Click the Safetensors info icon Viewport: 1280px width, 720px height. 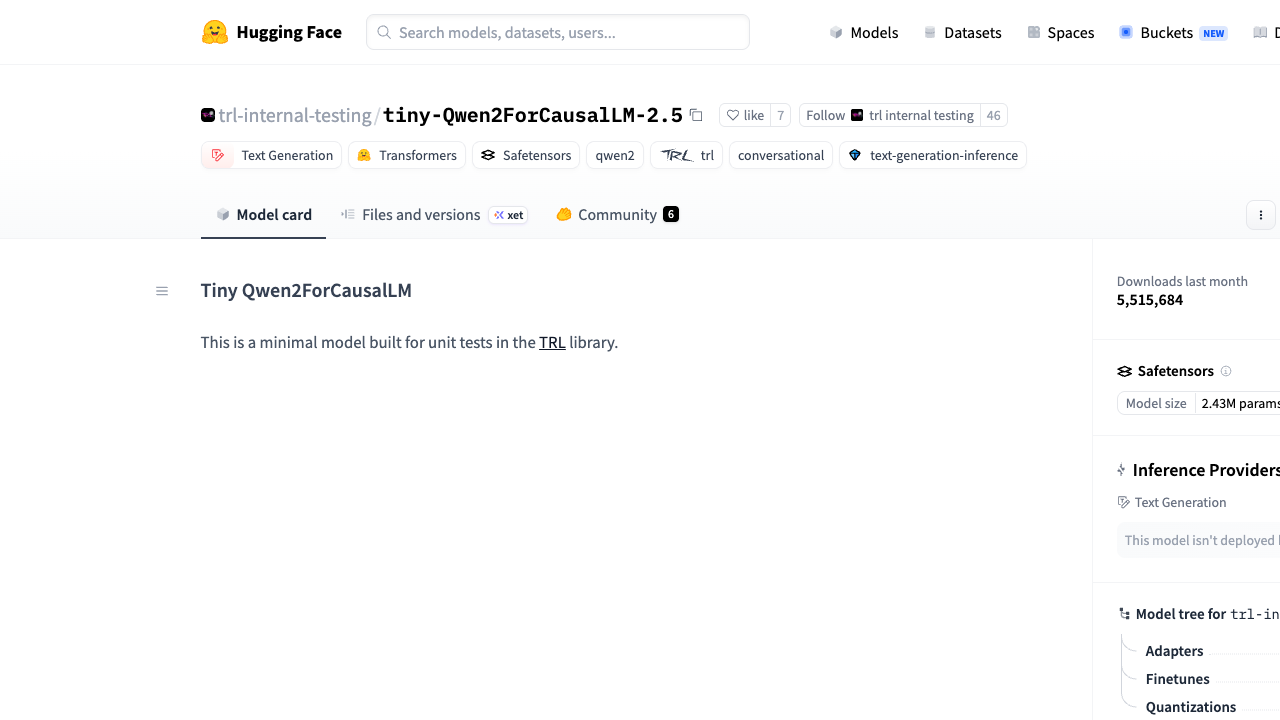click(x=1226, y=371)
